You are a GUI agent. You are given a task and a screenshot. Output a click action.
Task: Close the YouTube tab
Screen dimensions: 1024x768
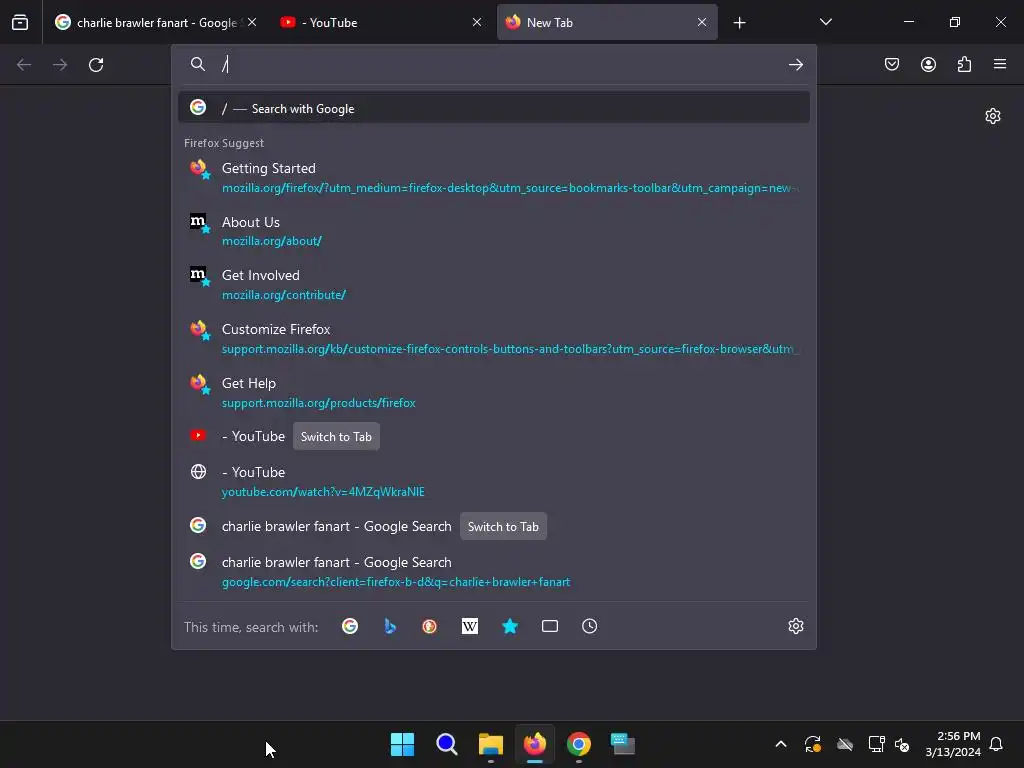pyautogui.click(x=477, y=22)
